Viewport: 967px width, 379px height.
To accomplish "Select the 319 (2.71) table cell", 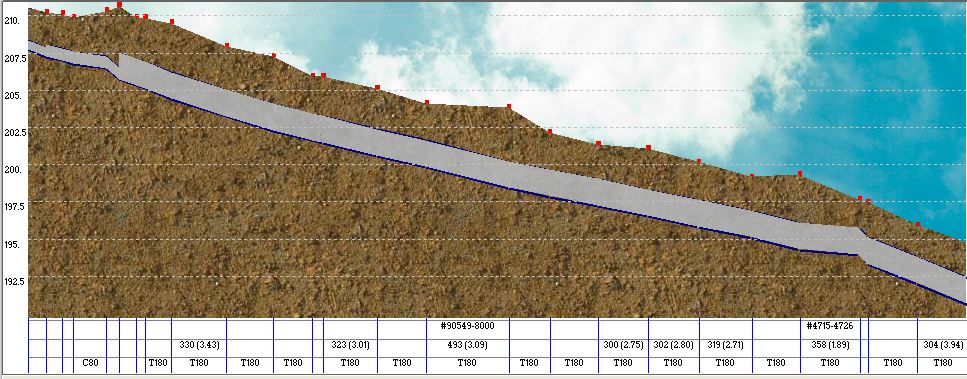I will coord(726,344).
